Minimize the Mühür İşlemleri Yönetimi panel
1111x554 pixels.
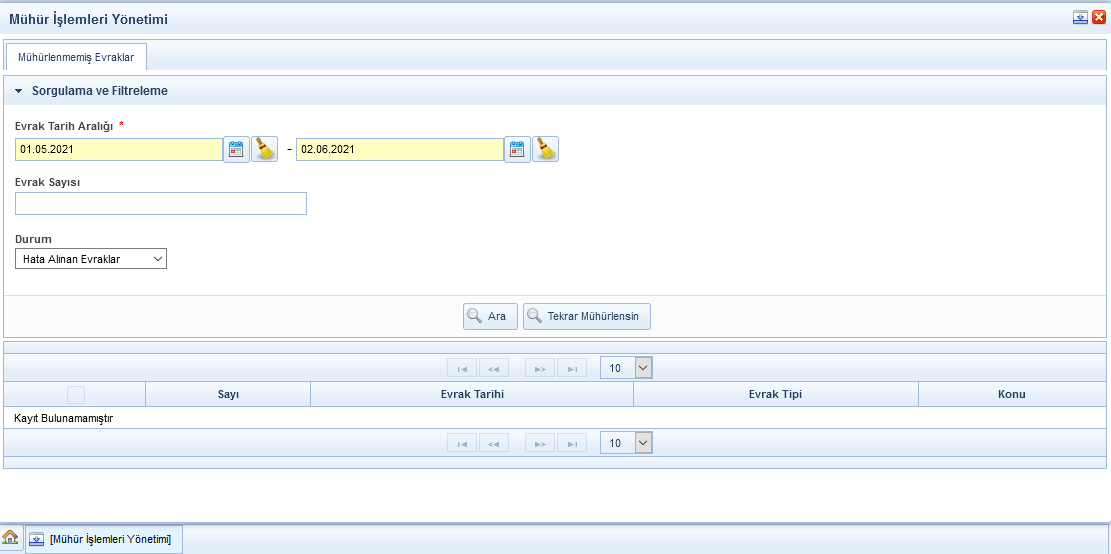coord(1080,18)
